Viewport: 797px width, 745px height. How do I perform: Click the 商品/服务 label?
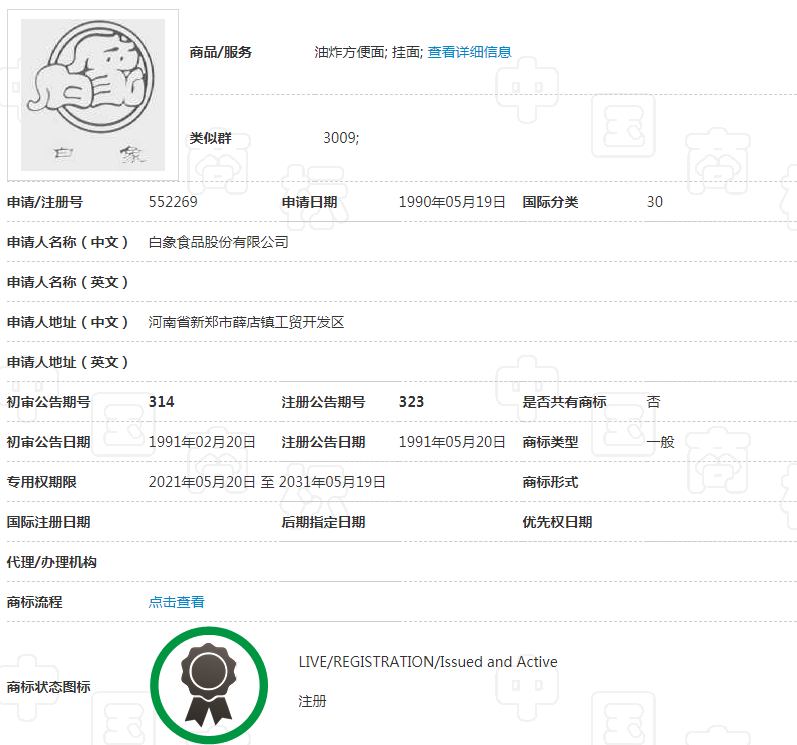tap(221, 52)
